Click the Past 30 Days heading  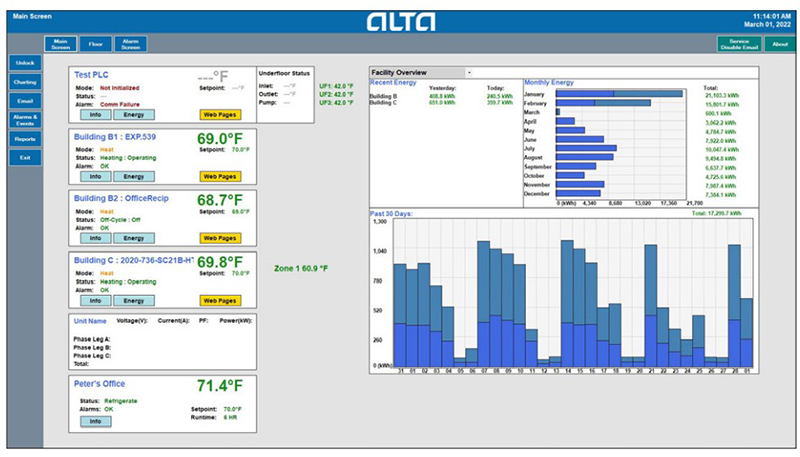click(391, 214)
